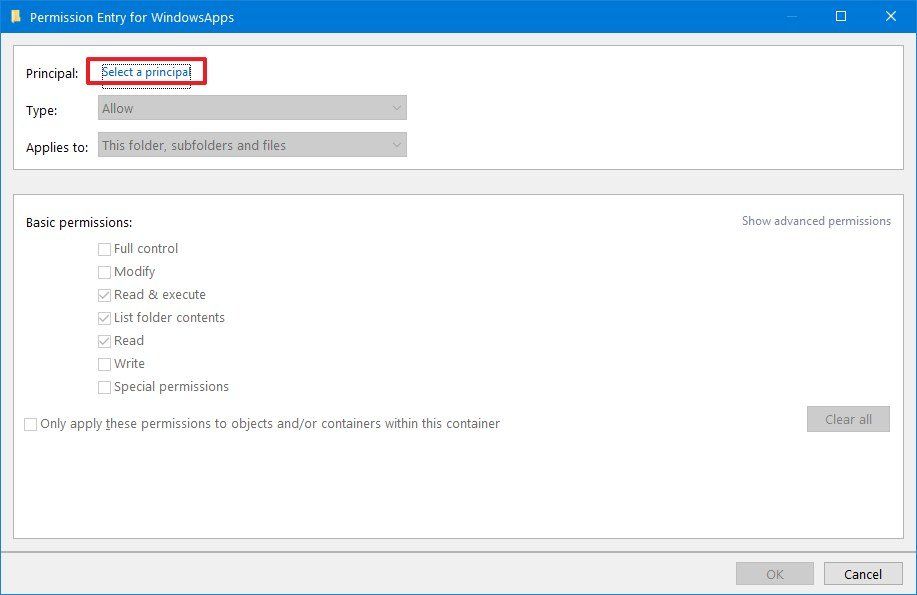The image size is (917, 595).
Task: Click the Permission Entry title bar icon
Action: tap(14, 16)
